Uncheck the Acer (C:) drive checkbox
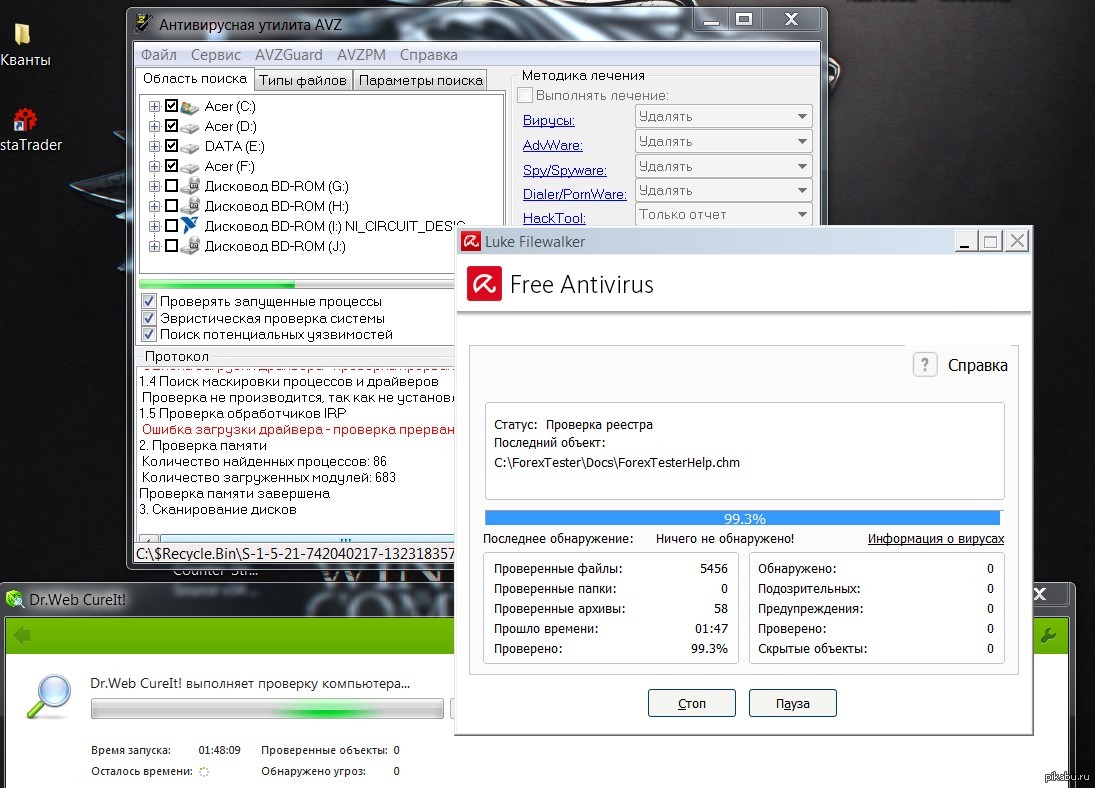The image size is (1095, 788). (x=171, y=106)
